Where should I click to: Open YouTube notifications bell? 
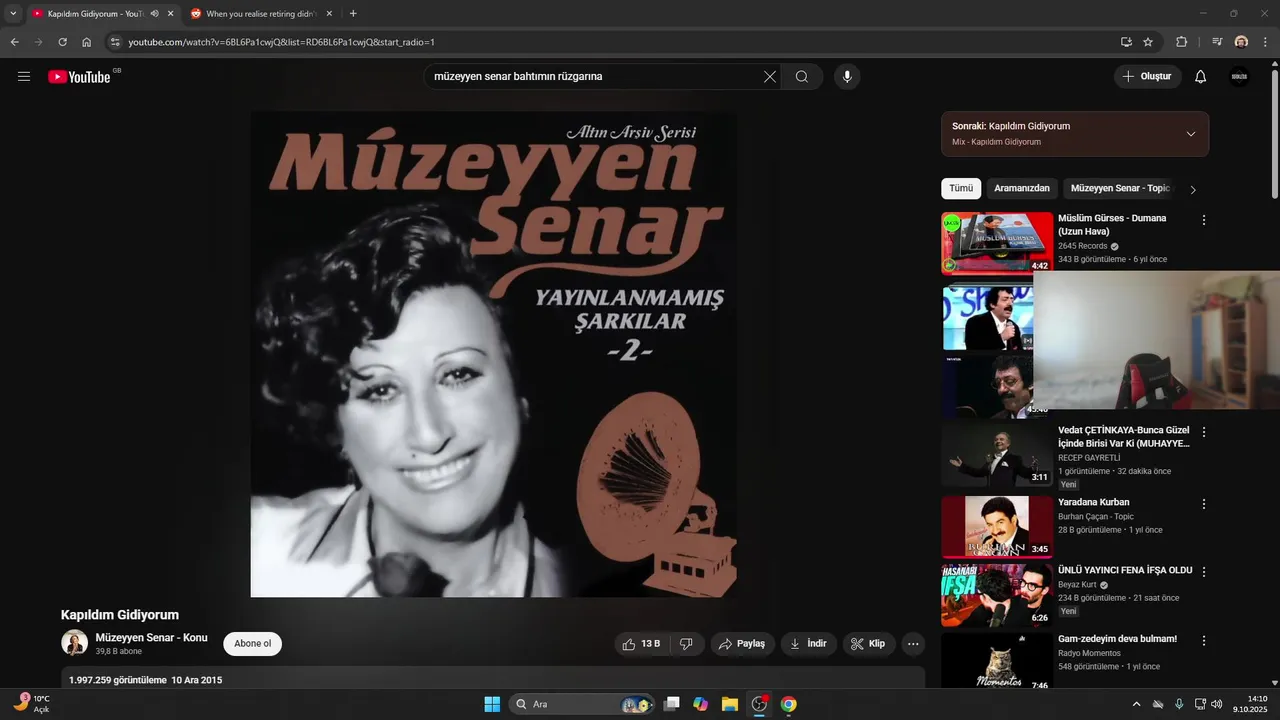(1201, 77)
